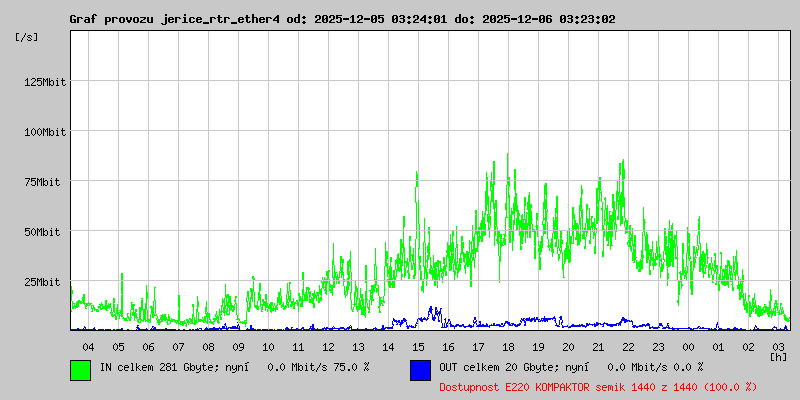800x400 pixels.
Task: Click the blue OUT legend color swatch
Action: [x=420, y=369]
